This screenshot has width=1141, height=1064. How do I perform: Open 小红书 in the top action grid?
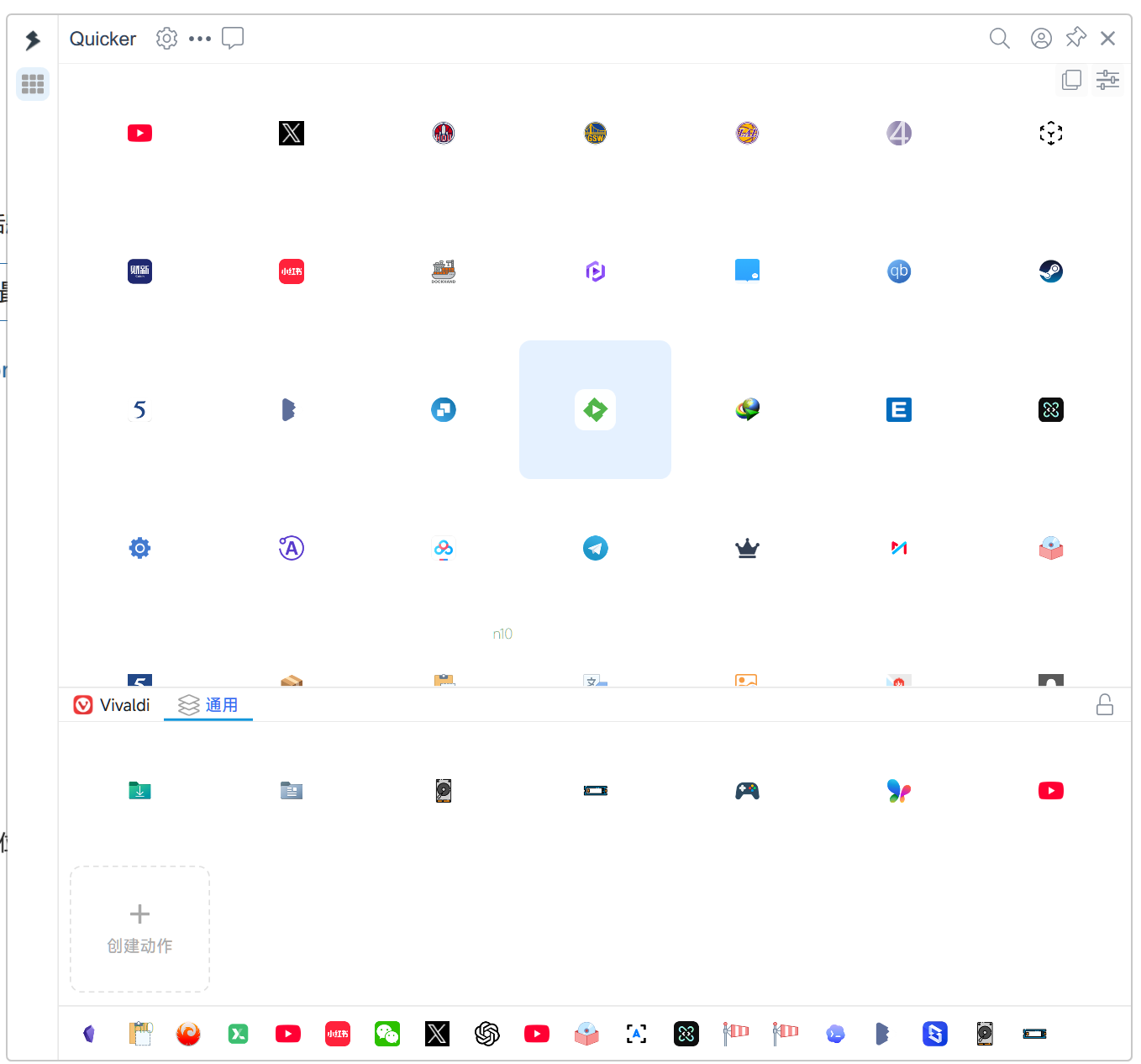coord(292,271)
